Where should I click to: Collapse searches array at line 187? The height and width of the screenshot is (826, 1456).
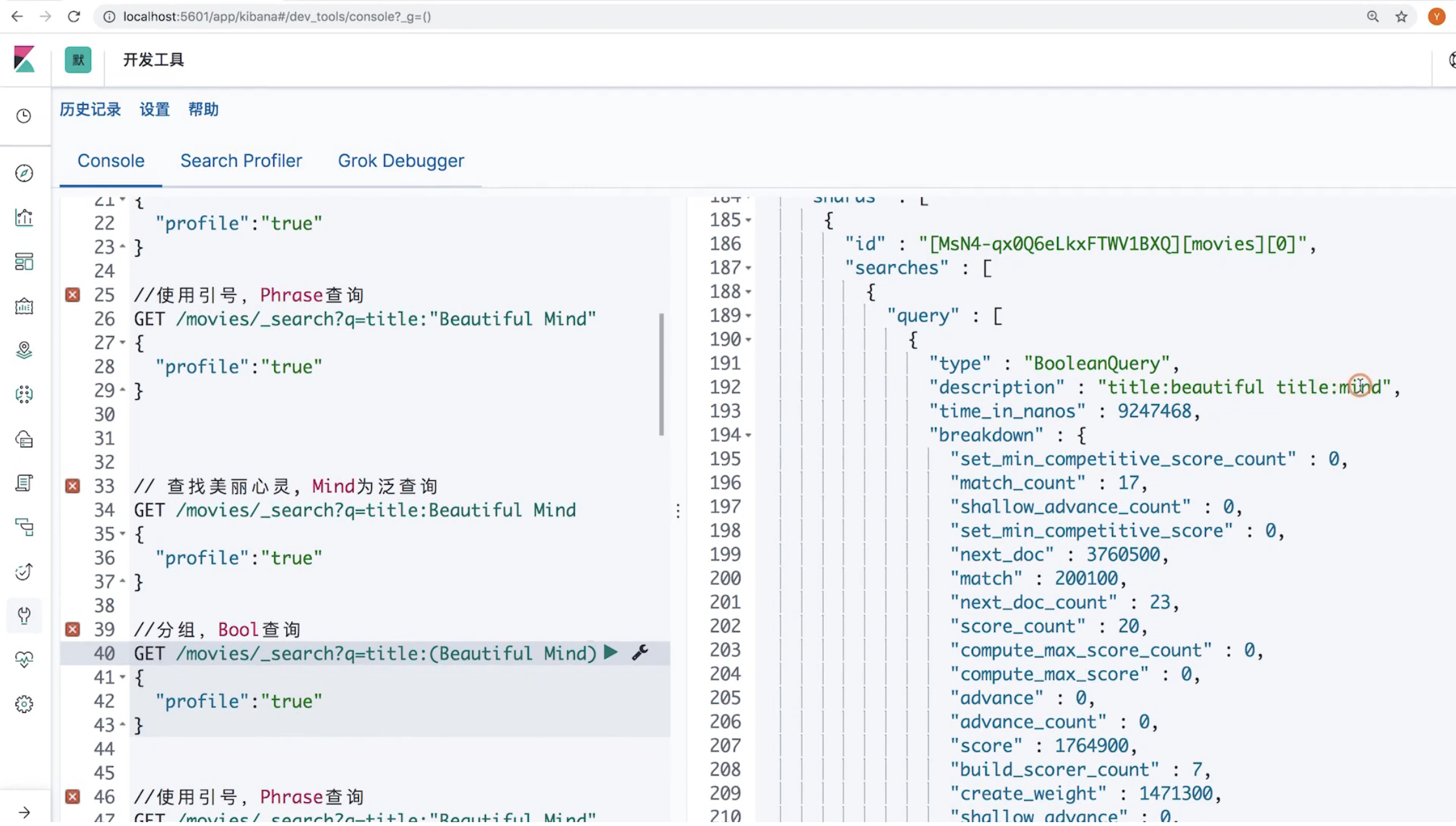748,268
